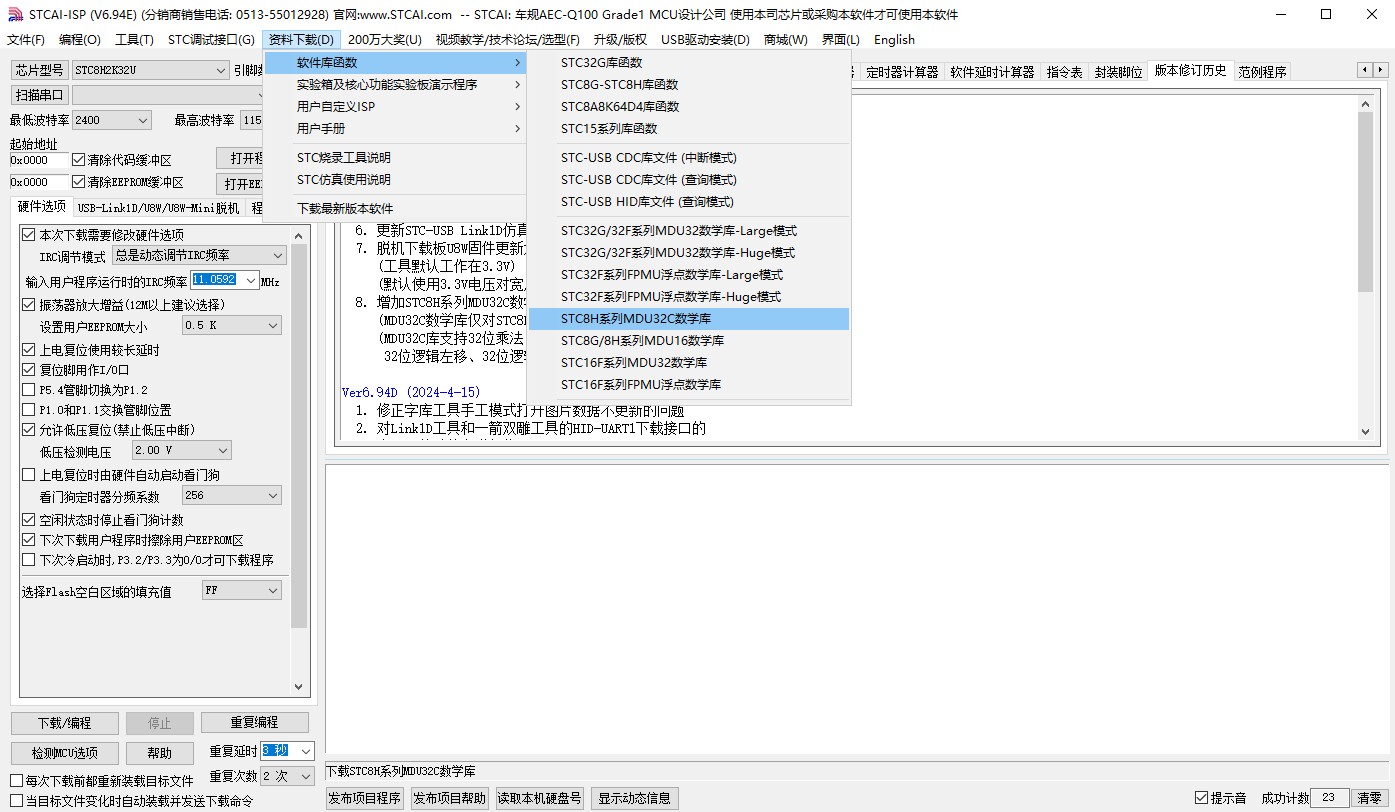Enable 上电复位时由硬件自动启动看门狗
Screen dimensions: 1395x812
click(x=29, y=475)
